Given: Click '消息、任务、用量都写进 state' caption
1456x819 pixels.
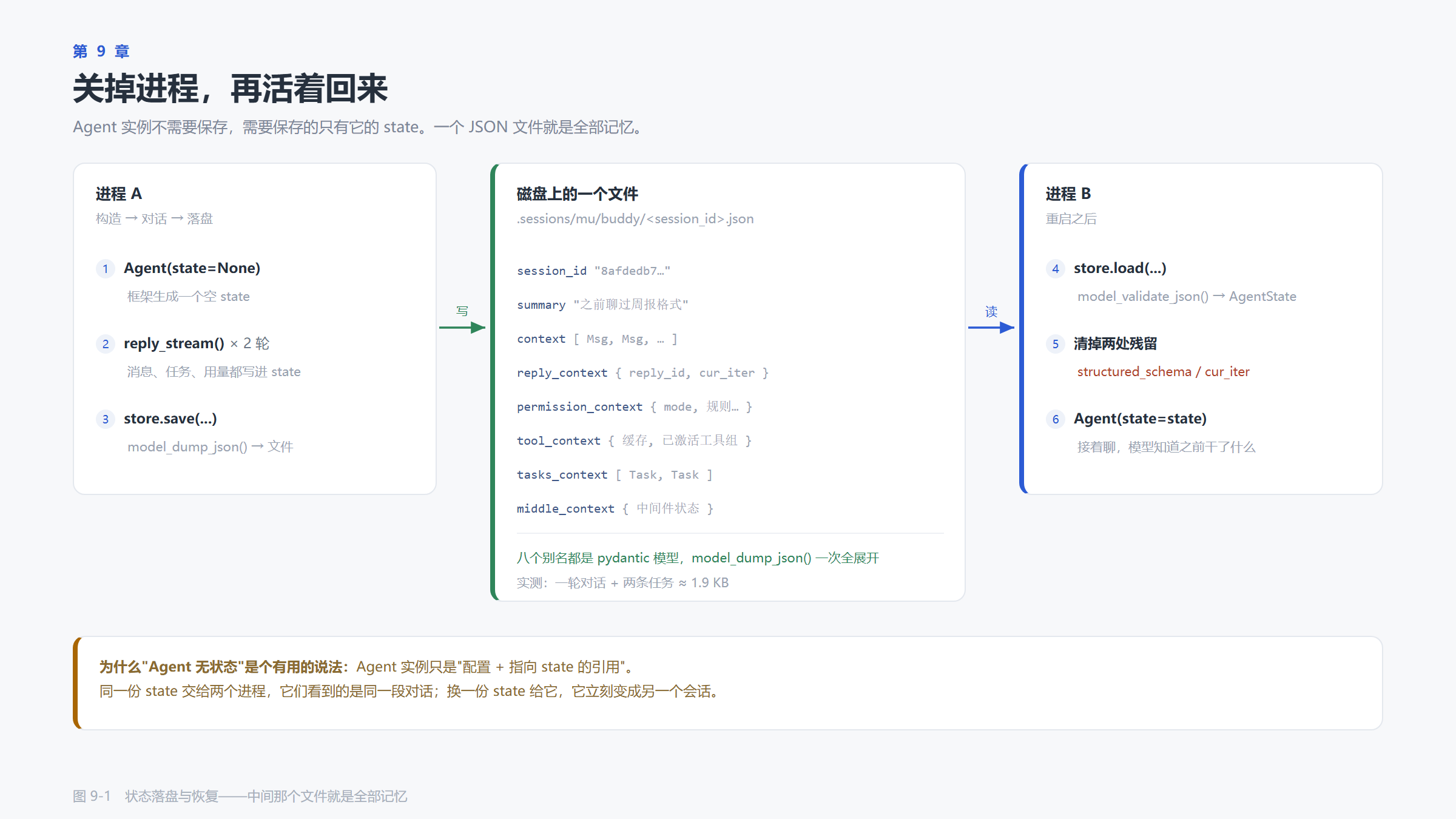Looking at the screenshot, I should (x=214, y=371).
